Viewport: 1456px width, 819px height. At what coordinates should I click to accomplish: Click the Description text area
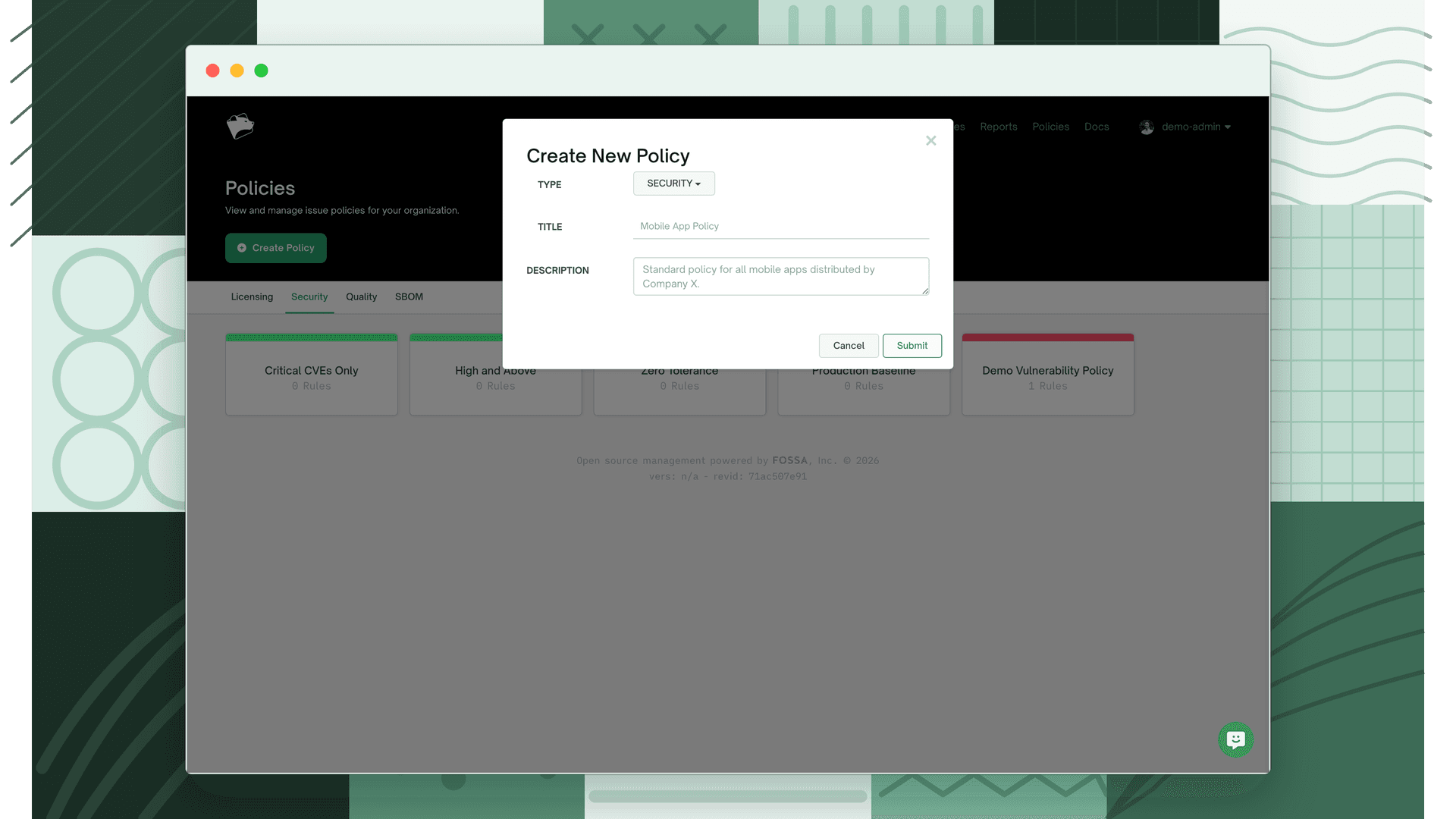[780, 276]
